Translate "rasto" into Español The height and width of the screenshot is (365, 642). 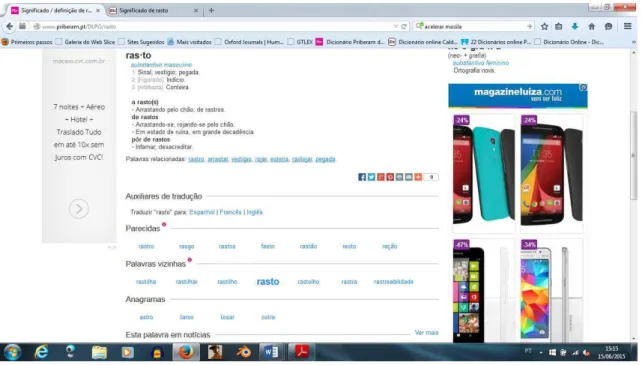(202, 212)
